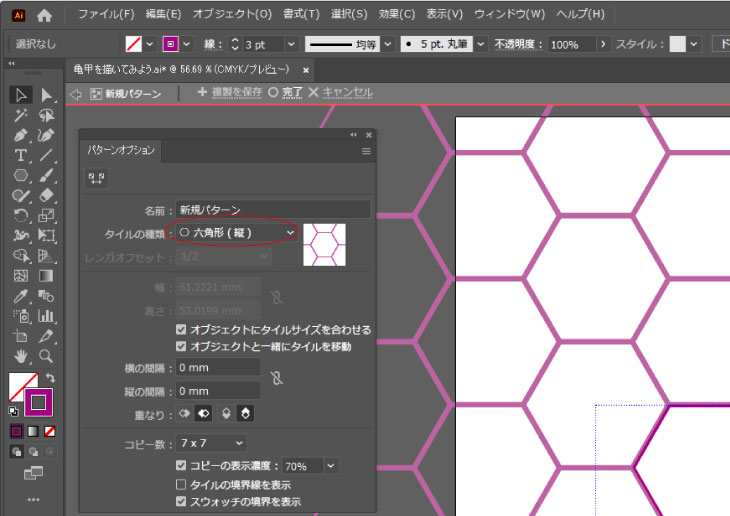The width and height of the screenshot is (730, 516).
Task: Select the Eyedropper tool
Action: coord(21,296)
